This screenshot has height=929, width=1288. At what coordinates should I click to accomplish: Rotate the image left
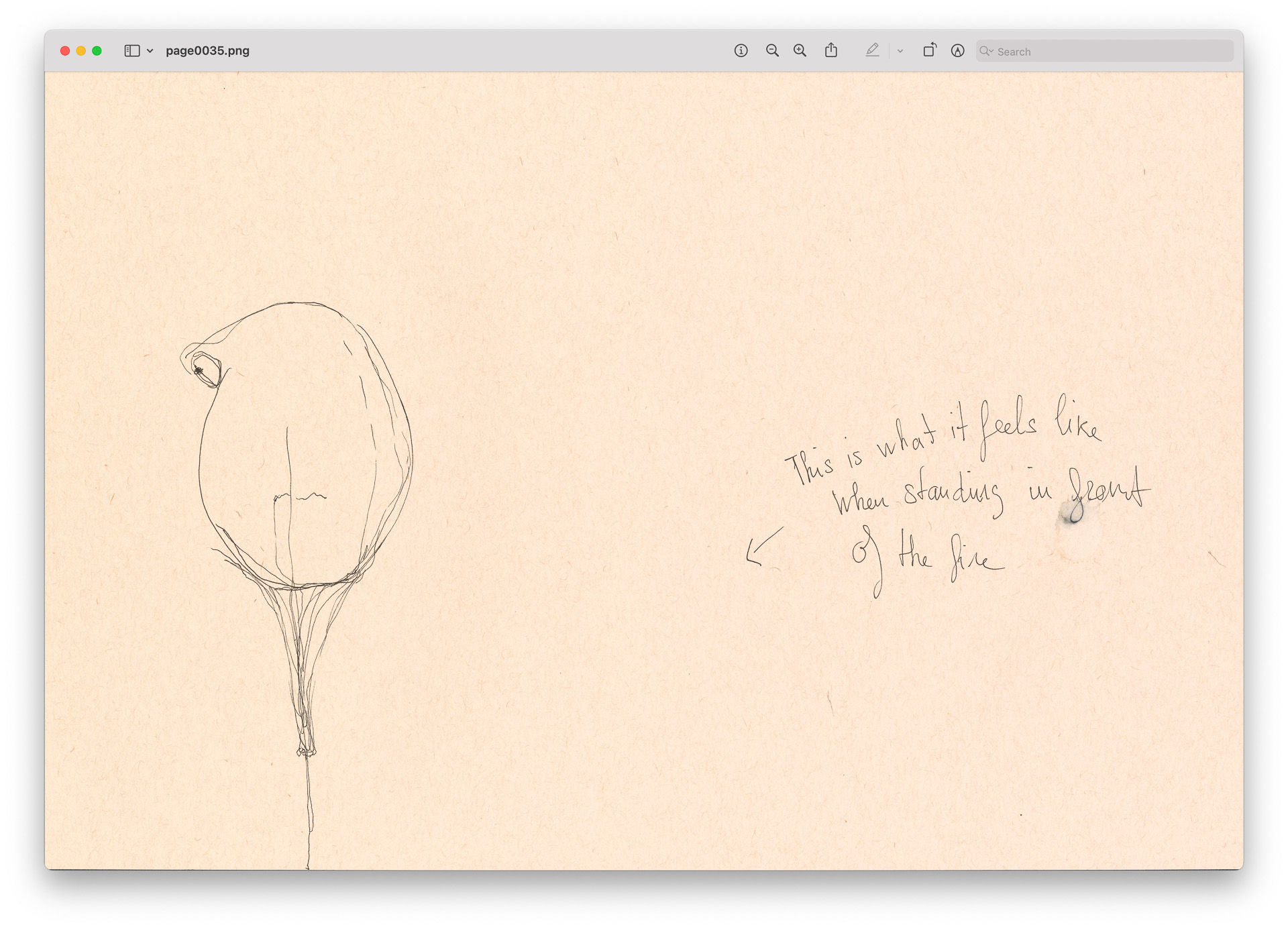(x=930, y=50)
